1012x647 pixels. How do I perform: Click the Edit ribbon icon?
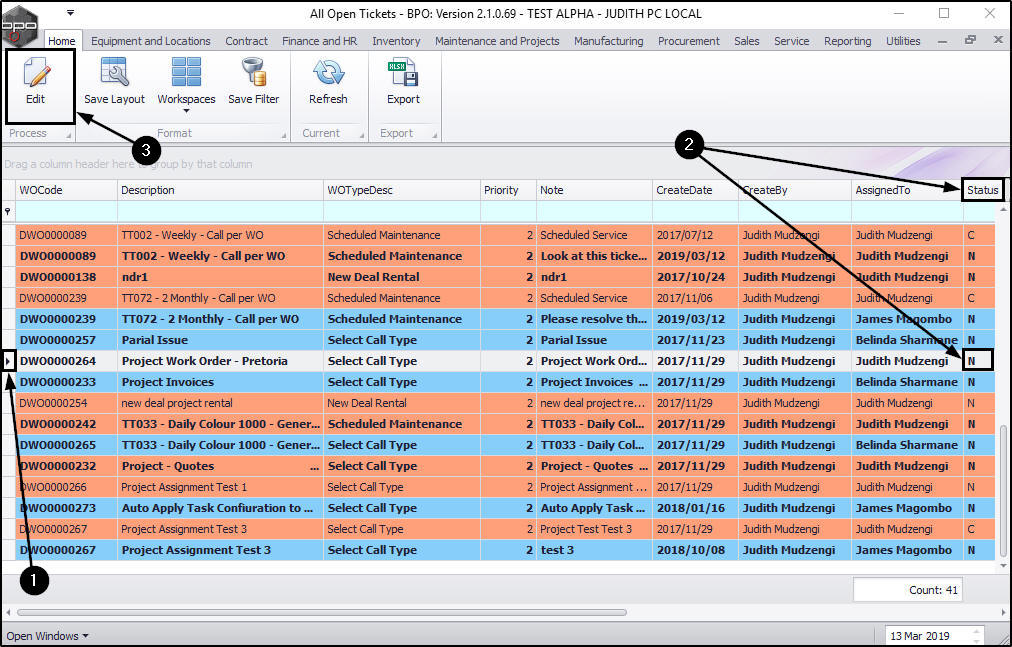(36, 82)
